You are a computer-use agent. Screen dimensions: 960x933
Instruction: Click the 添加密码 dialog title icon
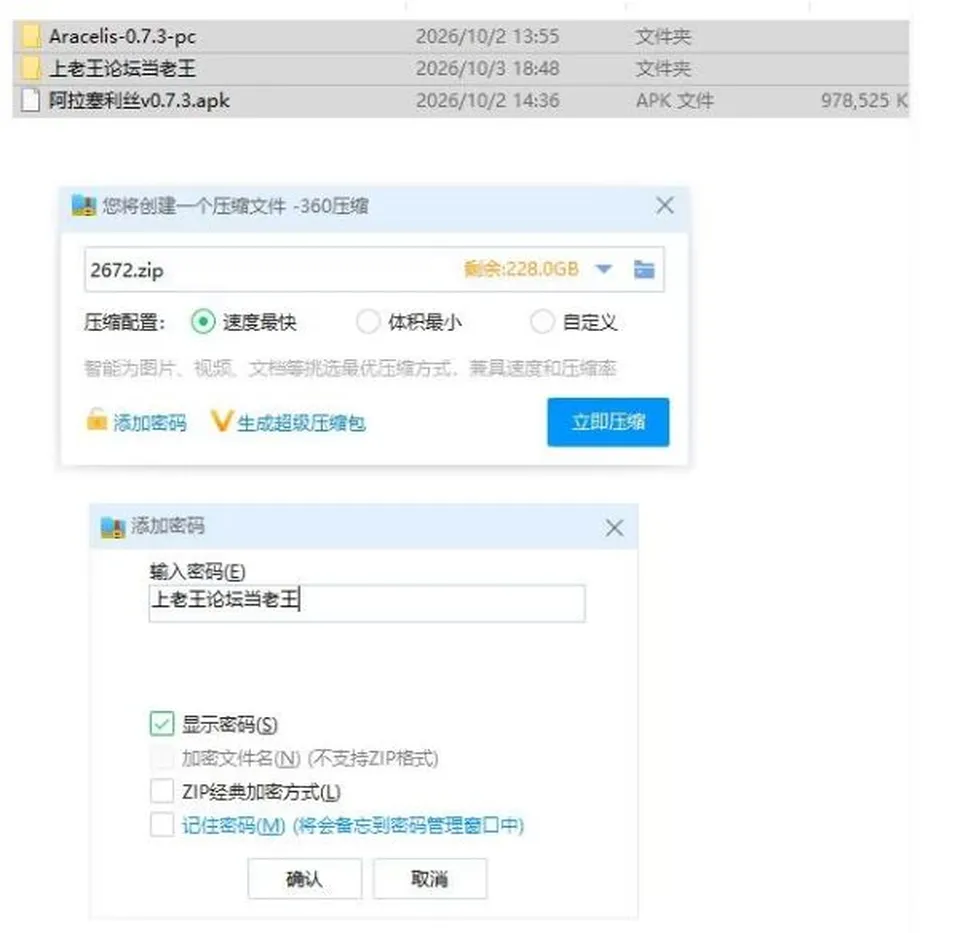113,527
